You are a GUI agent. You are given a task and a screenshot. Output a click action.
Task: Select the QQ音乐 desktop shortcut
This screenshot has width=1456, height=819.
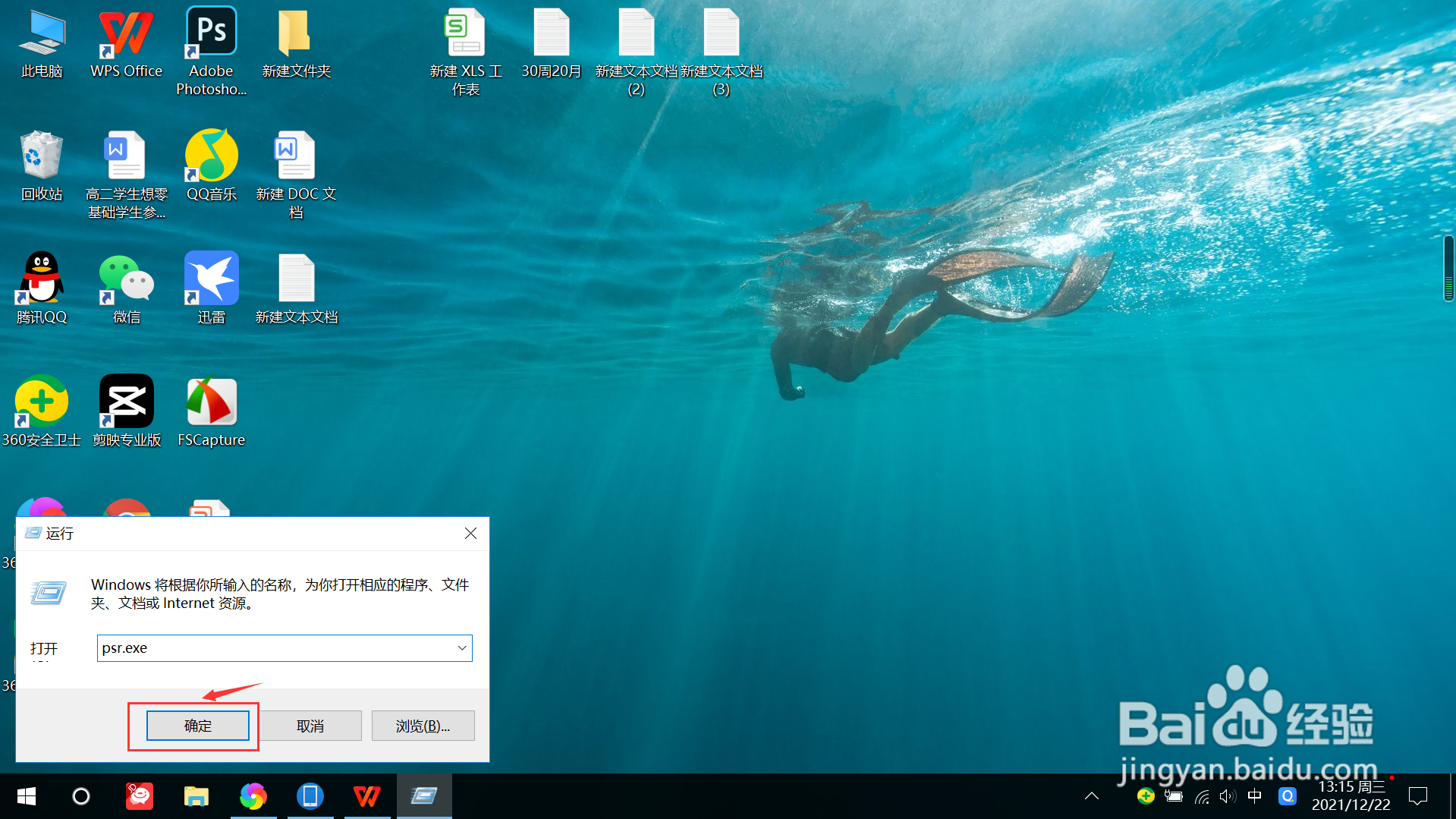[211, 166]
